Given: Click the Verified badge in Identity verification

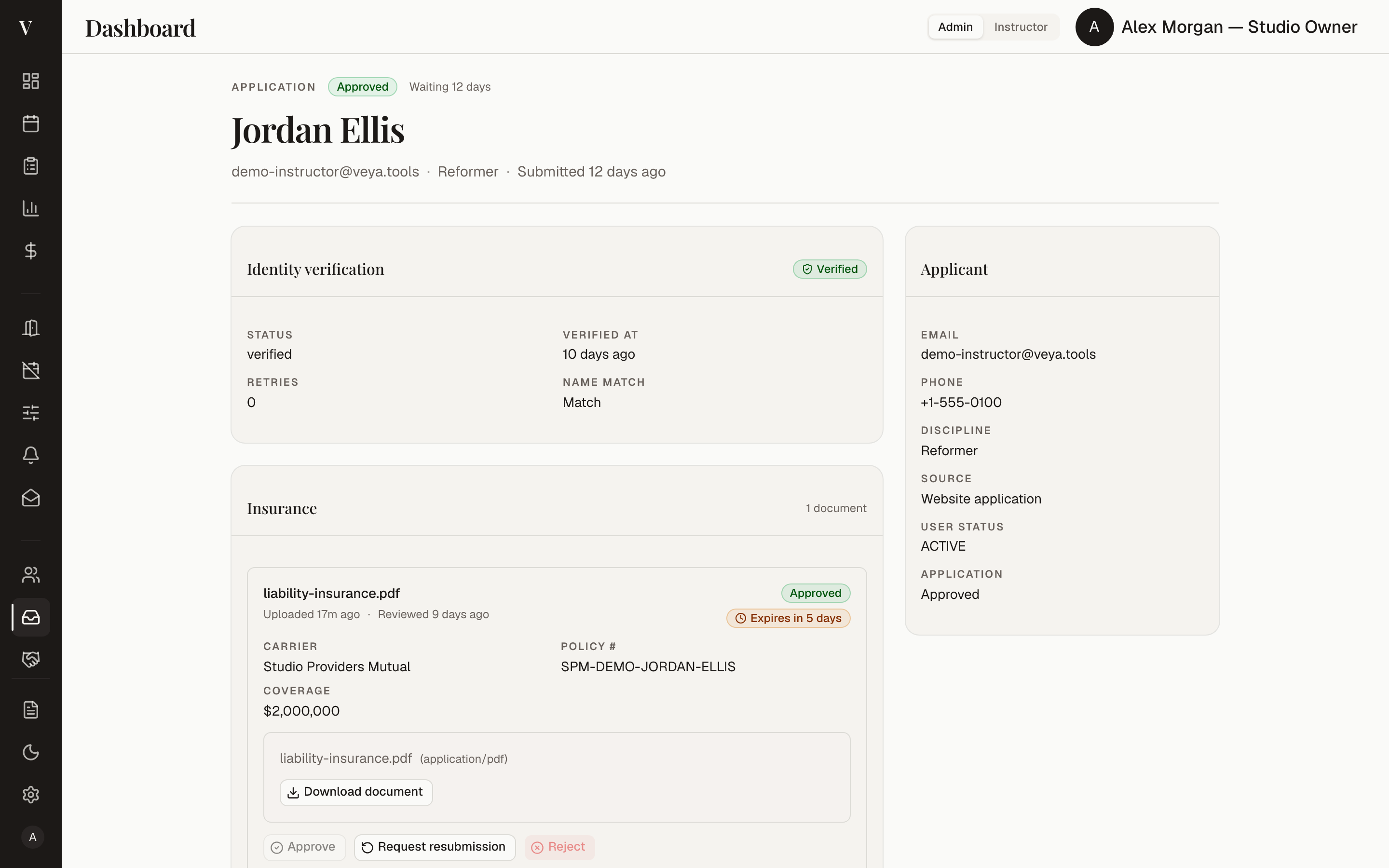Looking at the screenshot, I should pos(830,269).
